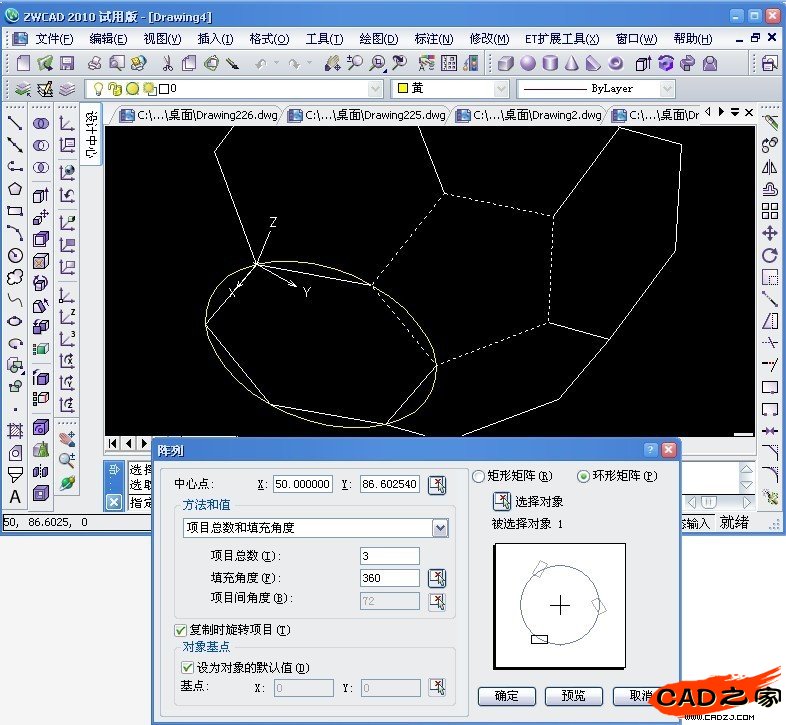Open method dropdown in Array dialog
Image resolution: width=786 pixels, height=725 pixels.
point(440,527)
